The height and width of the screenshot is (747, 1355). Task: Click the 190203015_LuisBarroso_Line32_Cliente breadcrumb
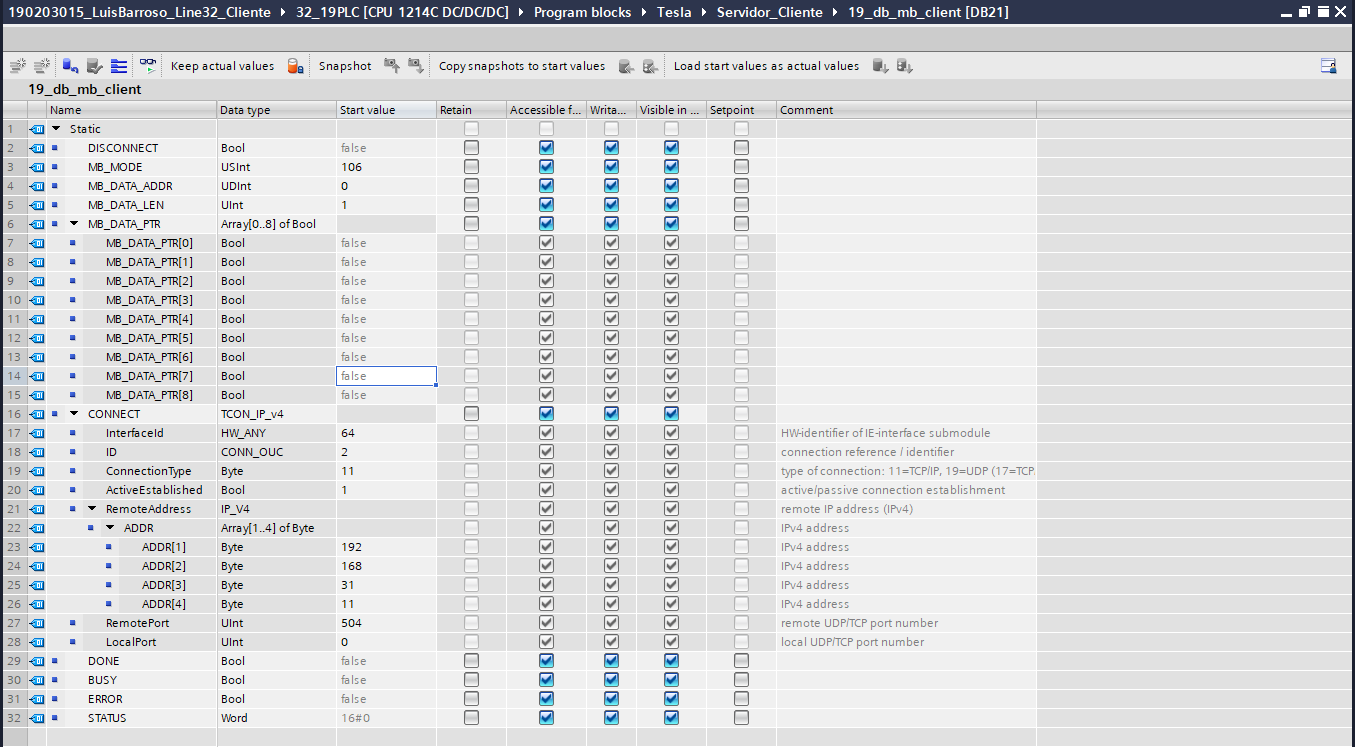pyautogui.click(x=139, y=12)
